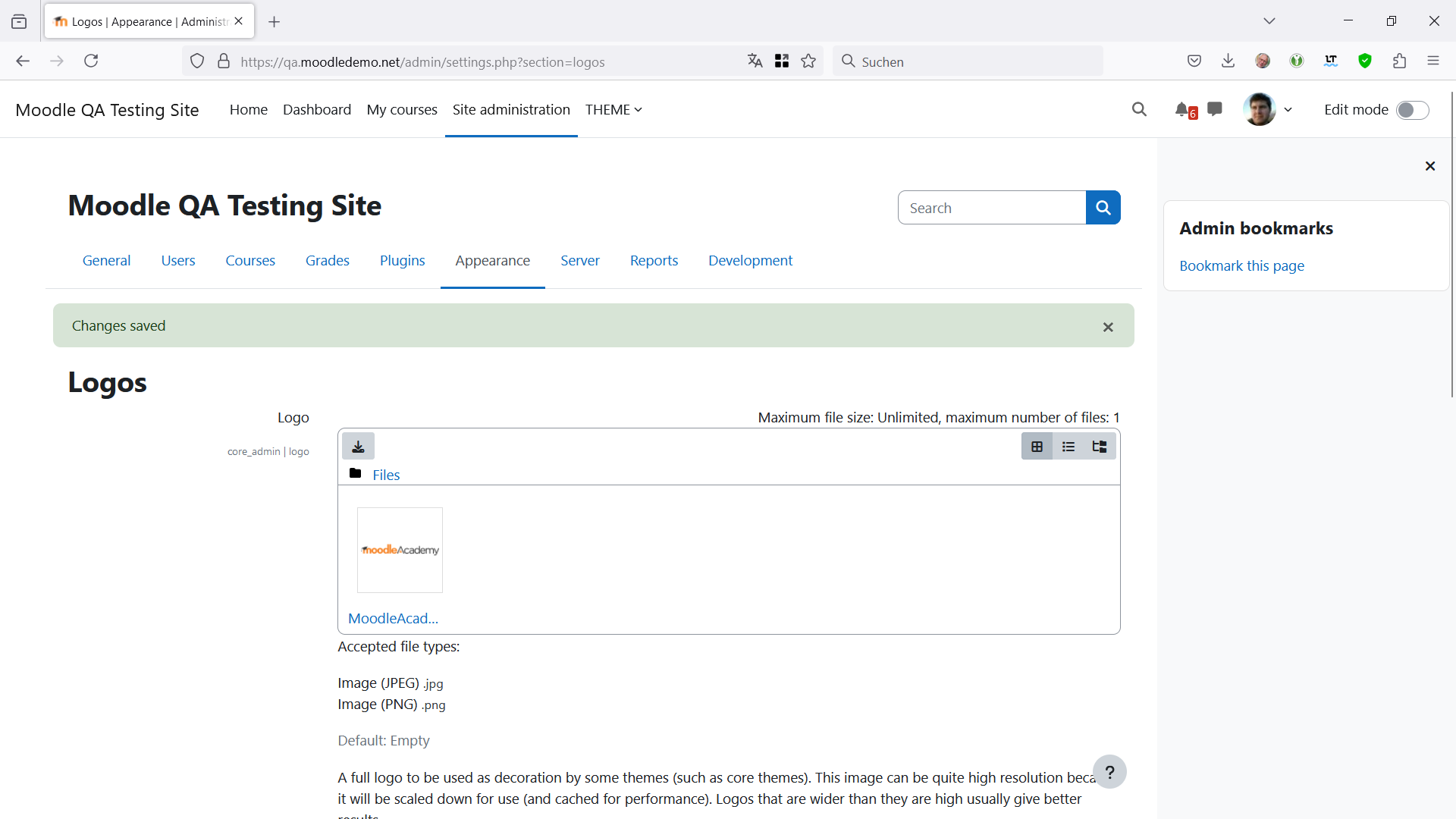Bookmark this page with the star icon
The width and height of the screenshot is (1456, 819).
click(x=808, y=61)
